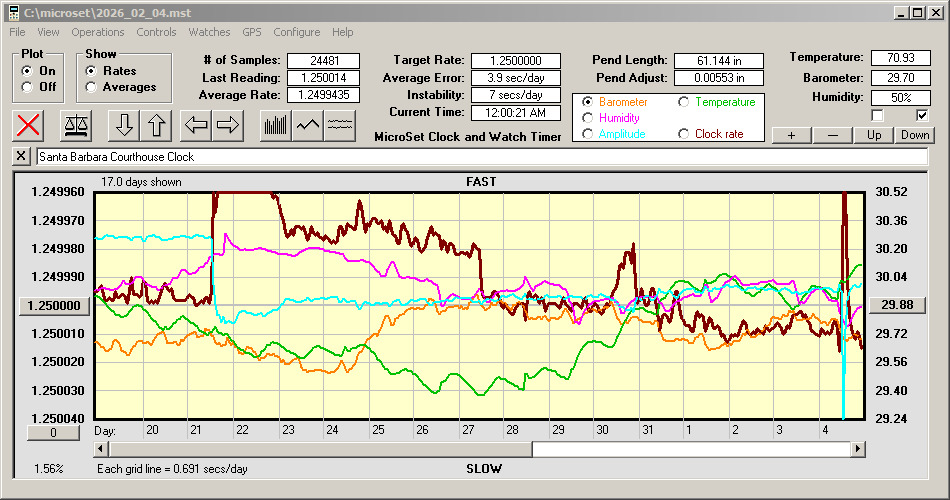Click the red X delete icon
Image resolution: width=950 pixels, height=500 pixels.
point(29,125)
